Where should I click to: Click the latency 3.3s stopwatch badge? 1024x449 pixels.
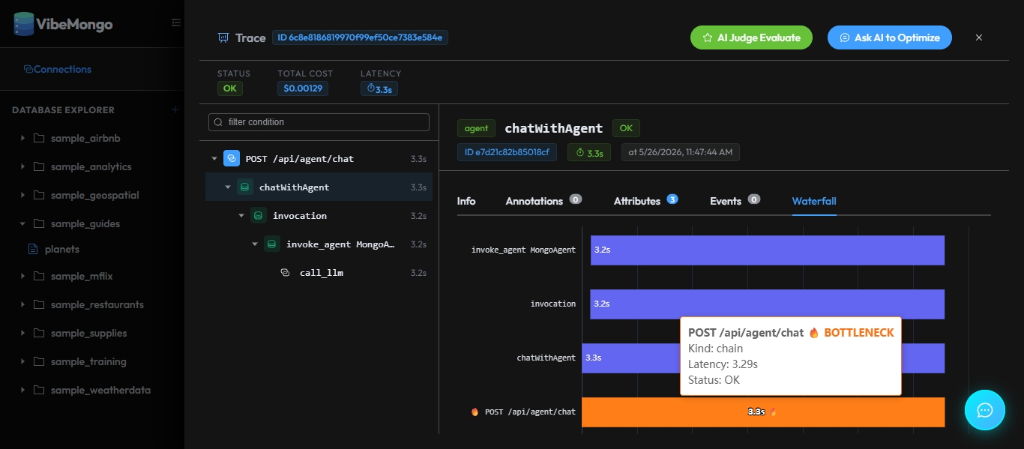point(379,88)
